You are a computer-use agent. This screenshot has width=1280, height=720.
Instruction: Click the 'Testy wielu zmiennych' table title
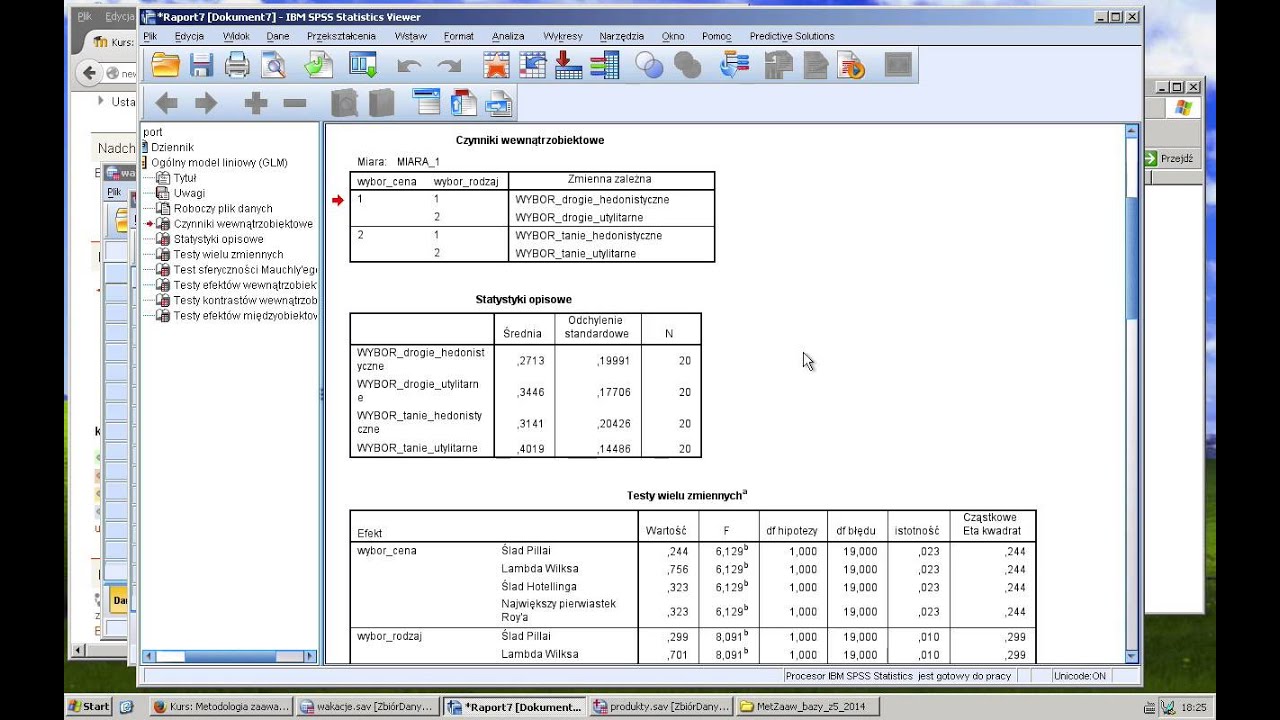tap(687, 495)
